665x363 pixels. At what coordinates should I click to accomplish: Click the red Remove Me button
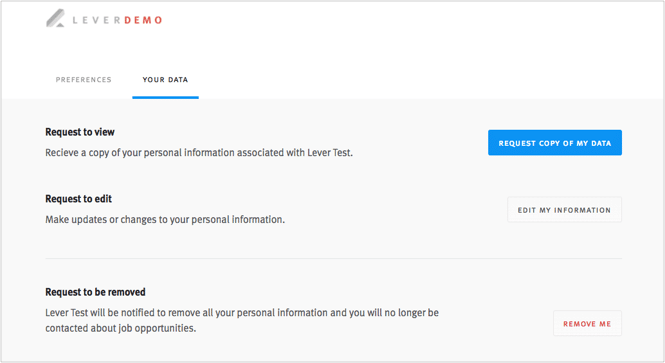click(587, 323)
